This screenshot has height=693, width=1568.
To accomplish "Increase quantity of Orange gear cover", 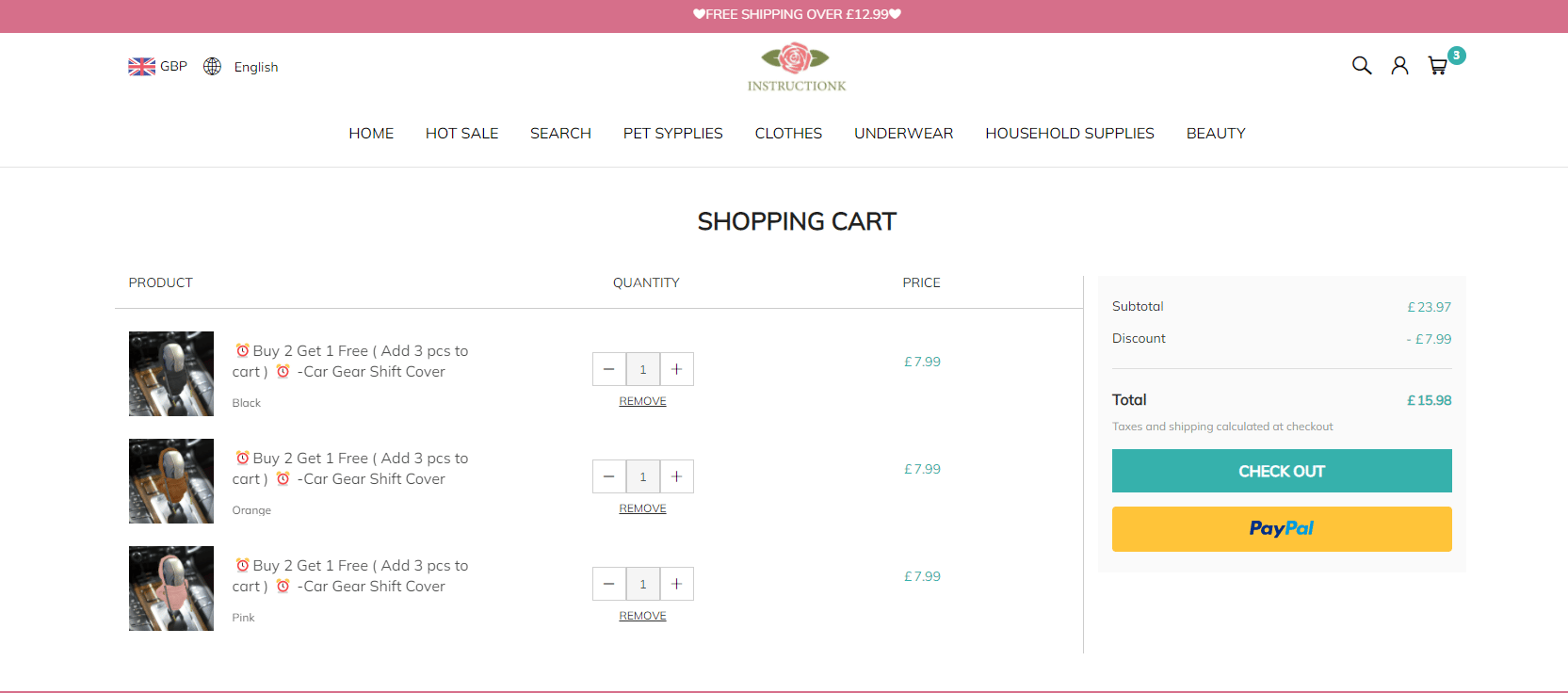I will click(x=676, y=476).
